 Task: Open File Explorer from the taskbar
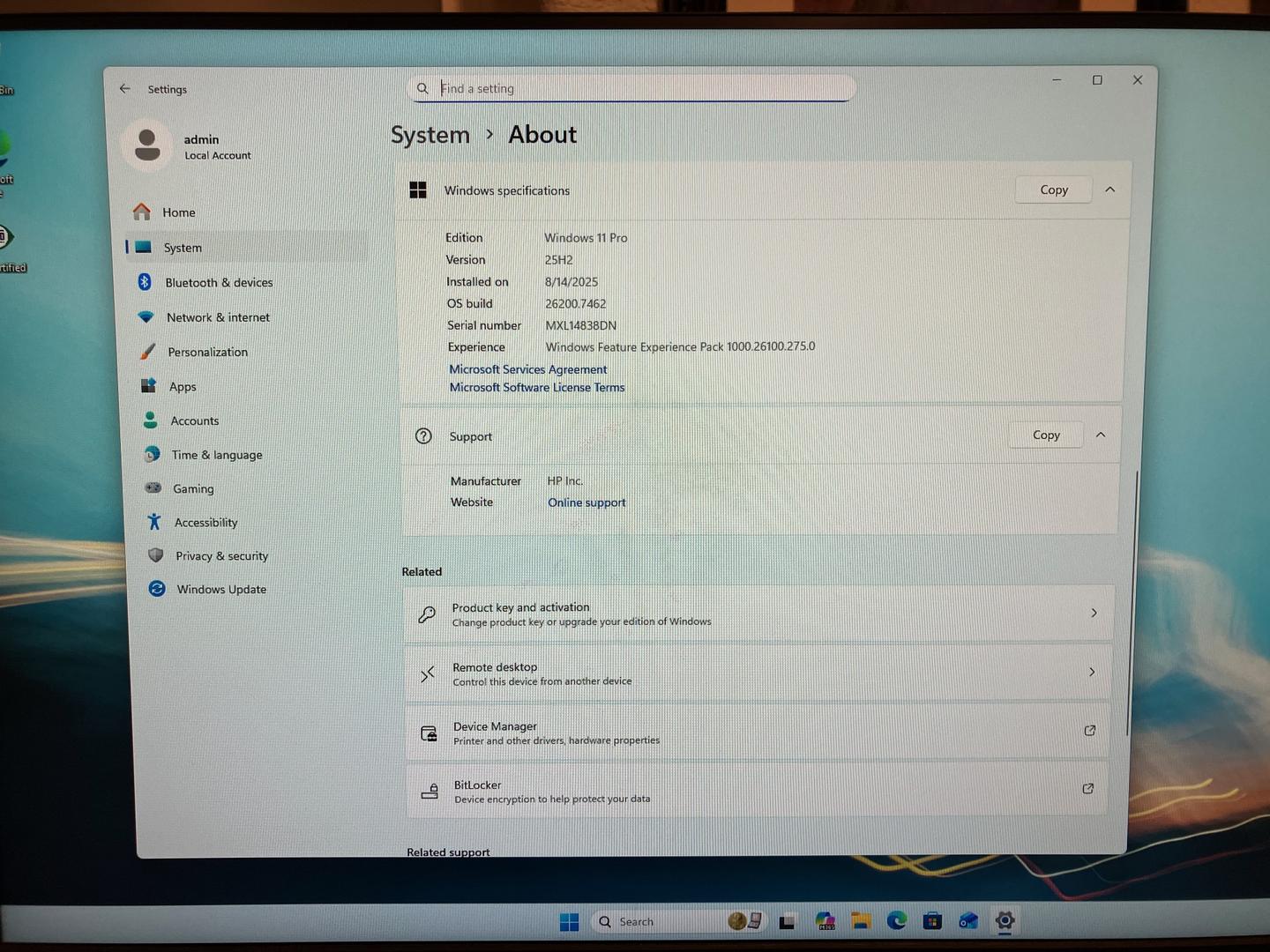point(861,921)
